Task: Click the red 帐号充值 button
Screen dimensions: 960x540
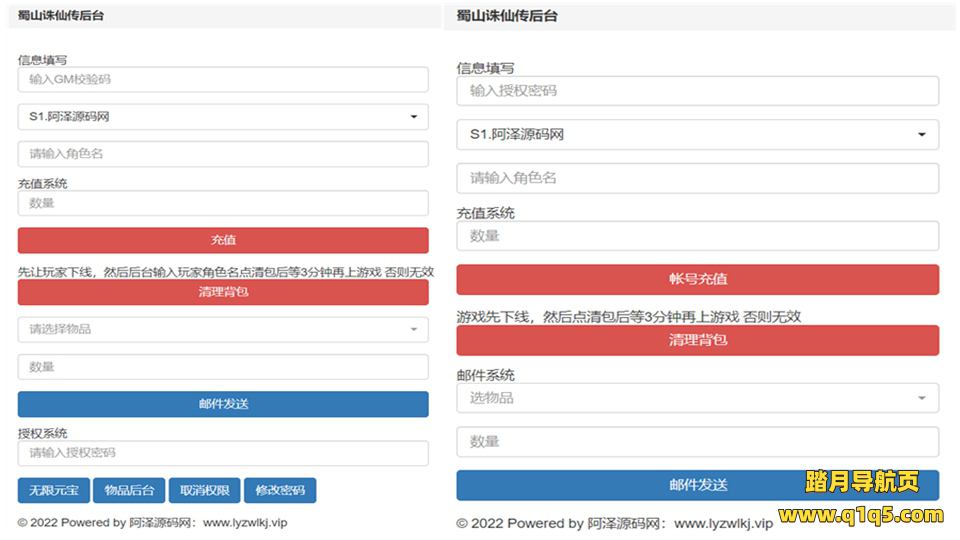Action: (x=697, y=279)
